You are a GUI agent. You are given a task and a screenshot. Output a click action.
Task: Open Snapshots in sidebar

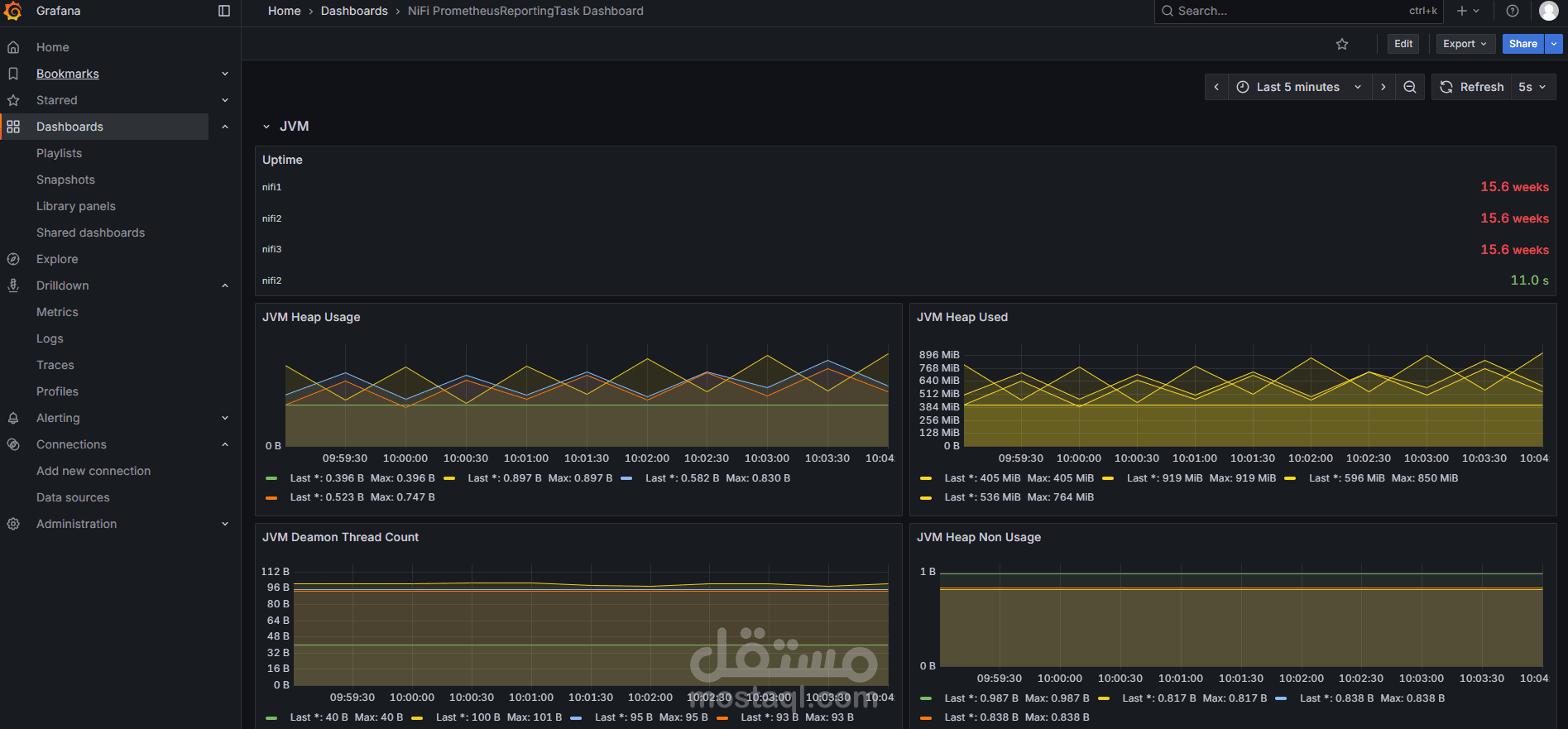[x=65, y=180]
